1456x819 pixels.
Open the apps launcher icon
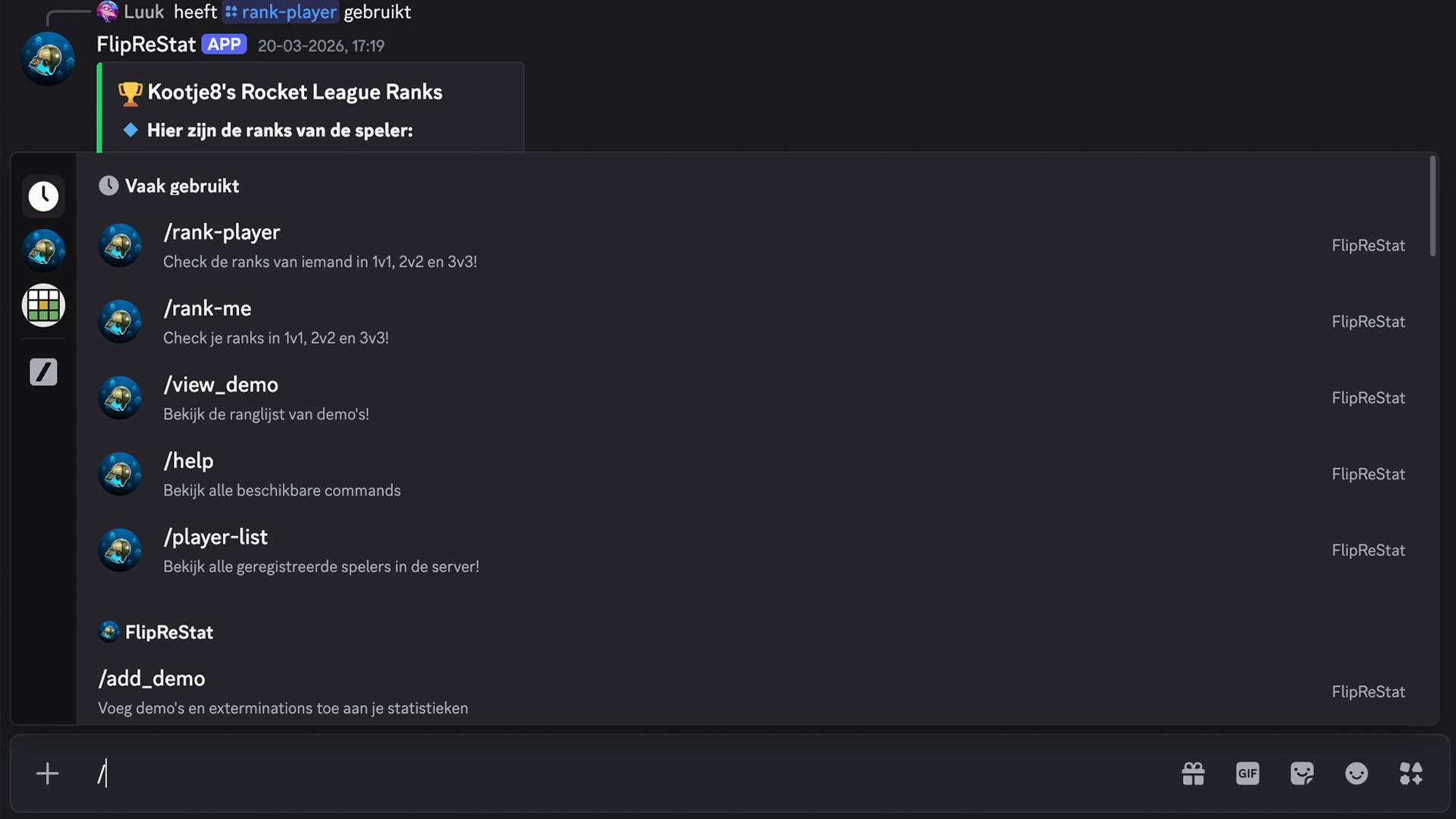pos(1411,773)
